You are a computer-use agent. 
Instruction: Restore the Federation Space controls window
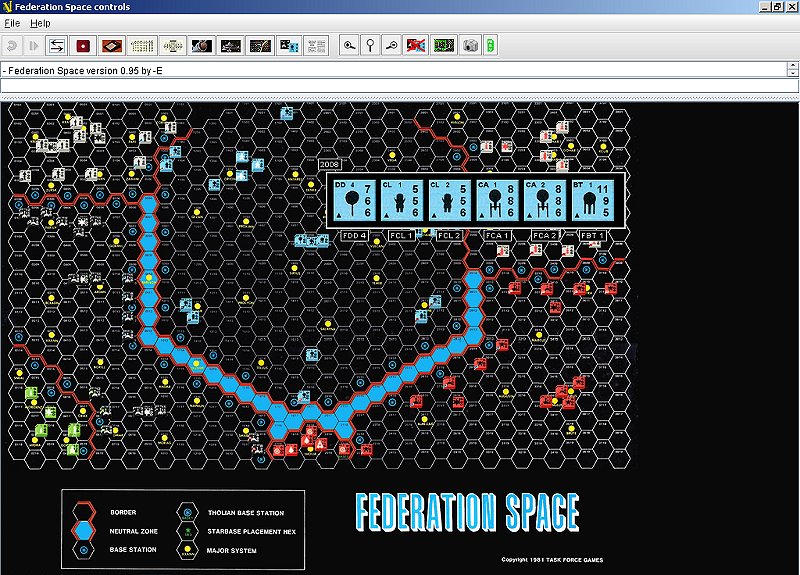tap(778, 7)
